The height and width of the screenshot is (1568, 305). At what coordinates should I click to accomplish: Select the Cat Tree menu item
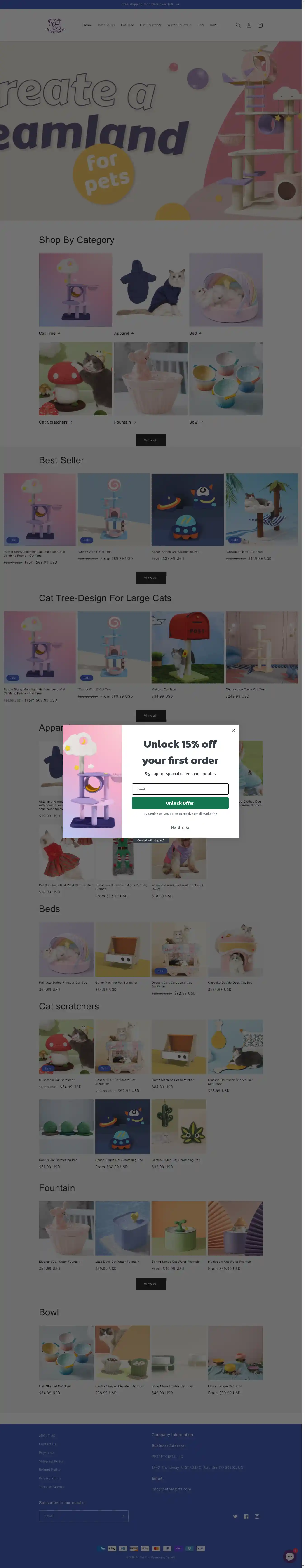[127, 25]
